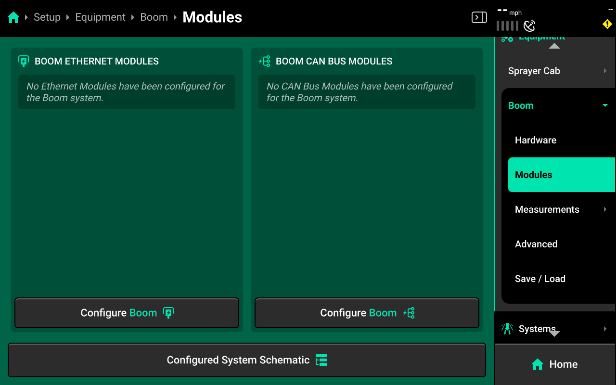Toggle the side panel collapse icon
This screenshot has height=385, width=616.
[479, 17]
